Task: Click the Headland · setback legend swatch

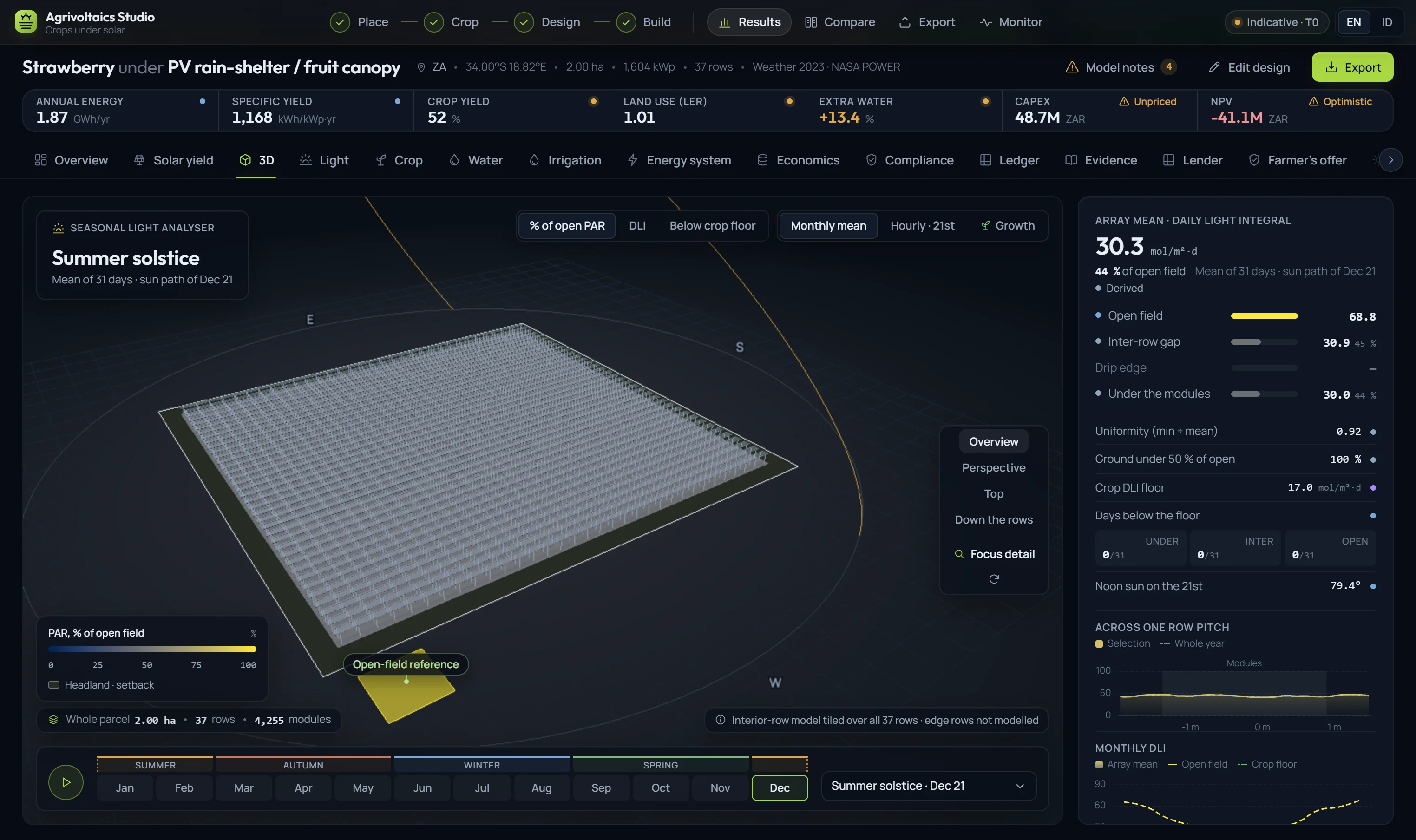Action: (54, 685)
